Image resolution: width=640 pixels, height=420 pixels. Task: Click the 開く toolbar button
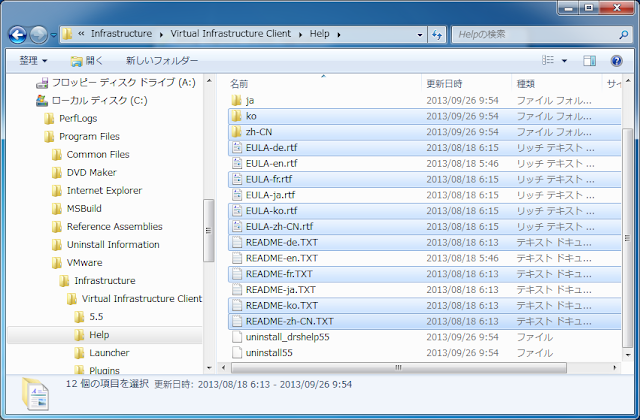(x=87, y=61)
